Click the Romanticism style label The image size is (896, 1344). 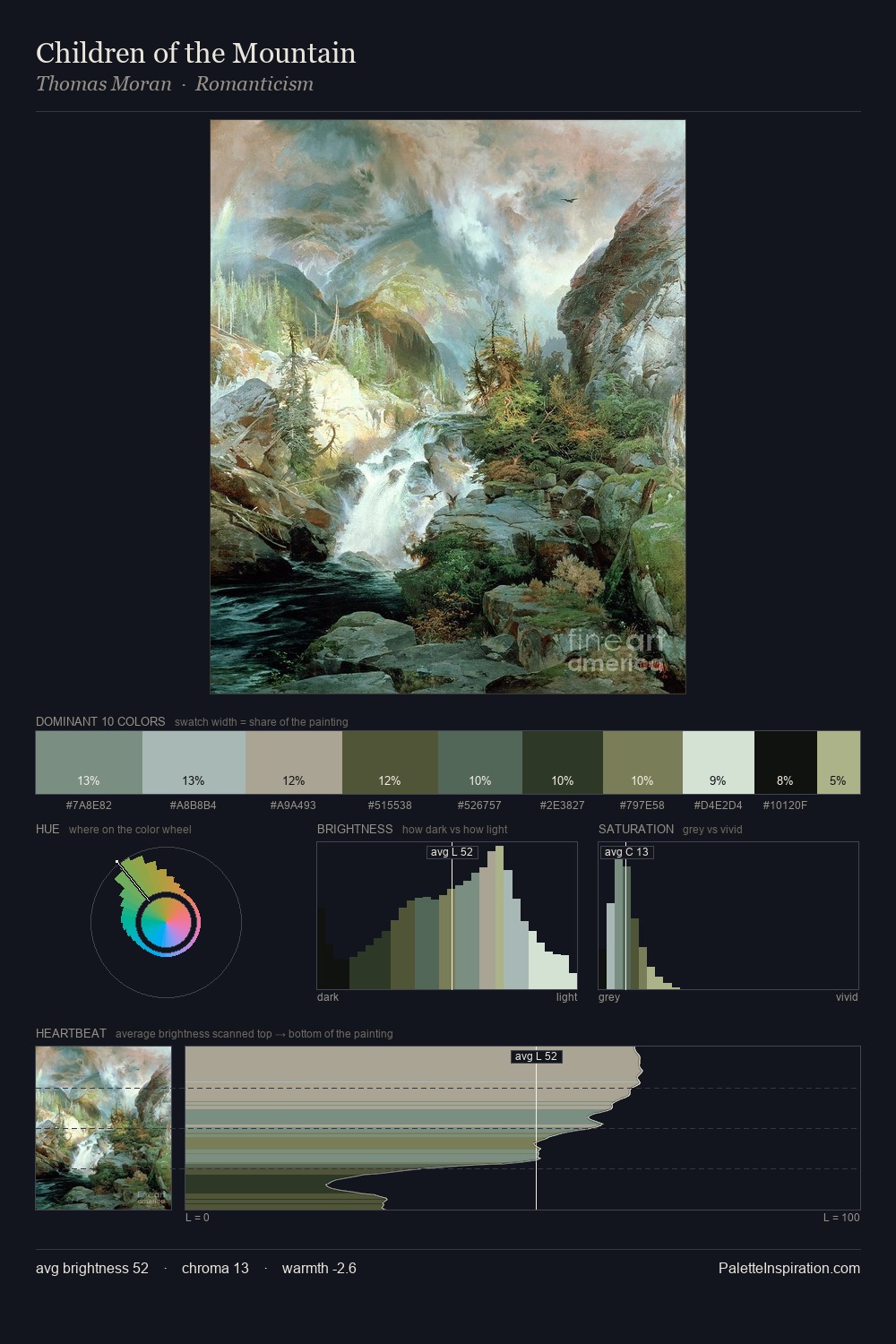(254, 84)
